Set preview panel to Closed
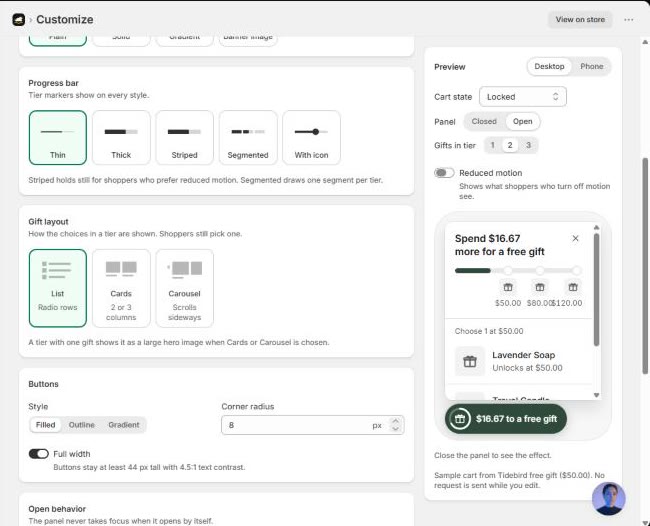The image size is (650, 526). pyautogui.click(x=484, y=121)
